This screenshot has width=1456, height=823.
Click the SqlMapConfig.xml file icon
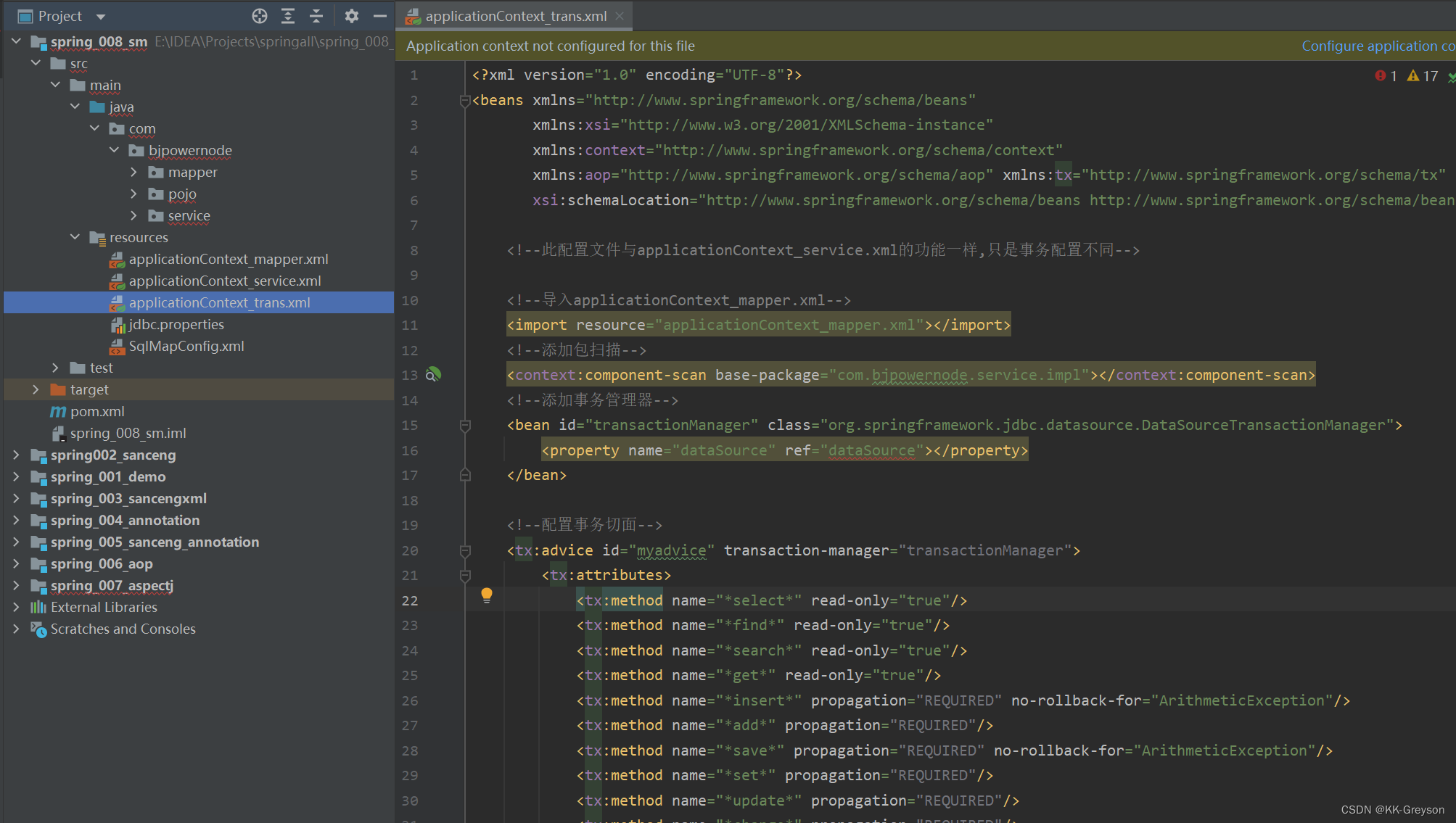point(117,346)
